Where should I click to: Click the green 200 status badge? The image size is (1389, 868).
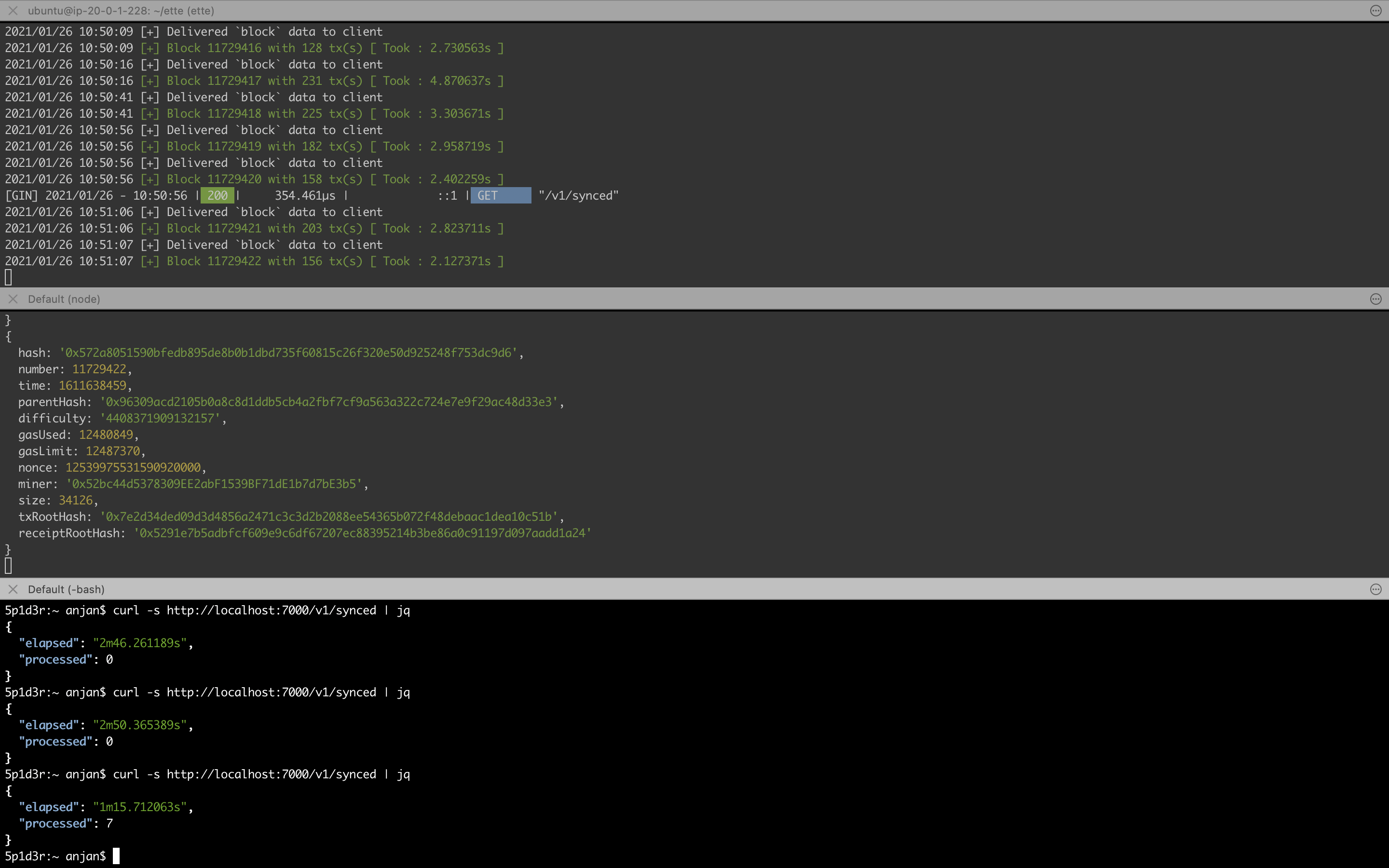tap(217, 195)
